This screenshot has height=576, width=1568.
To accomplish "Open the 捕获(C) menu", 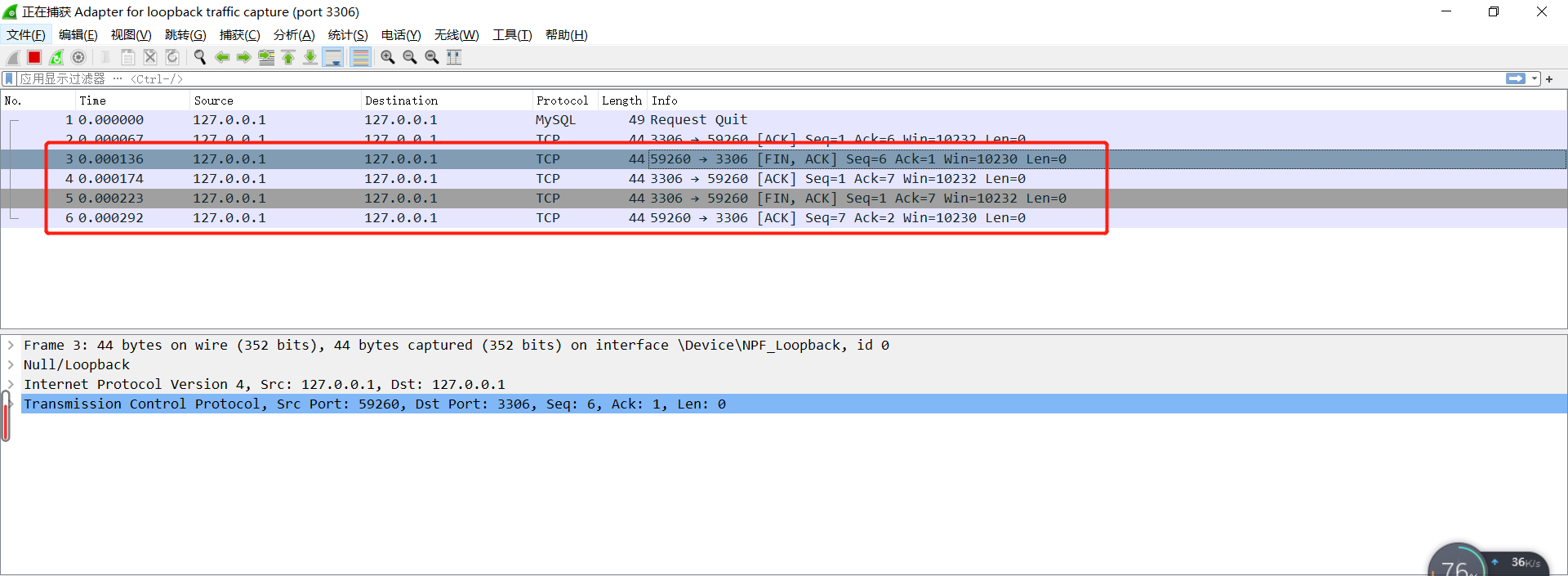I will click(240, 35).
